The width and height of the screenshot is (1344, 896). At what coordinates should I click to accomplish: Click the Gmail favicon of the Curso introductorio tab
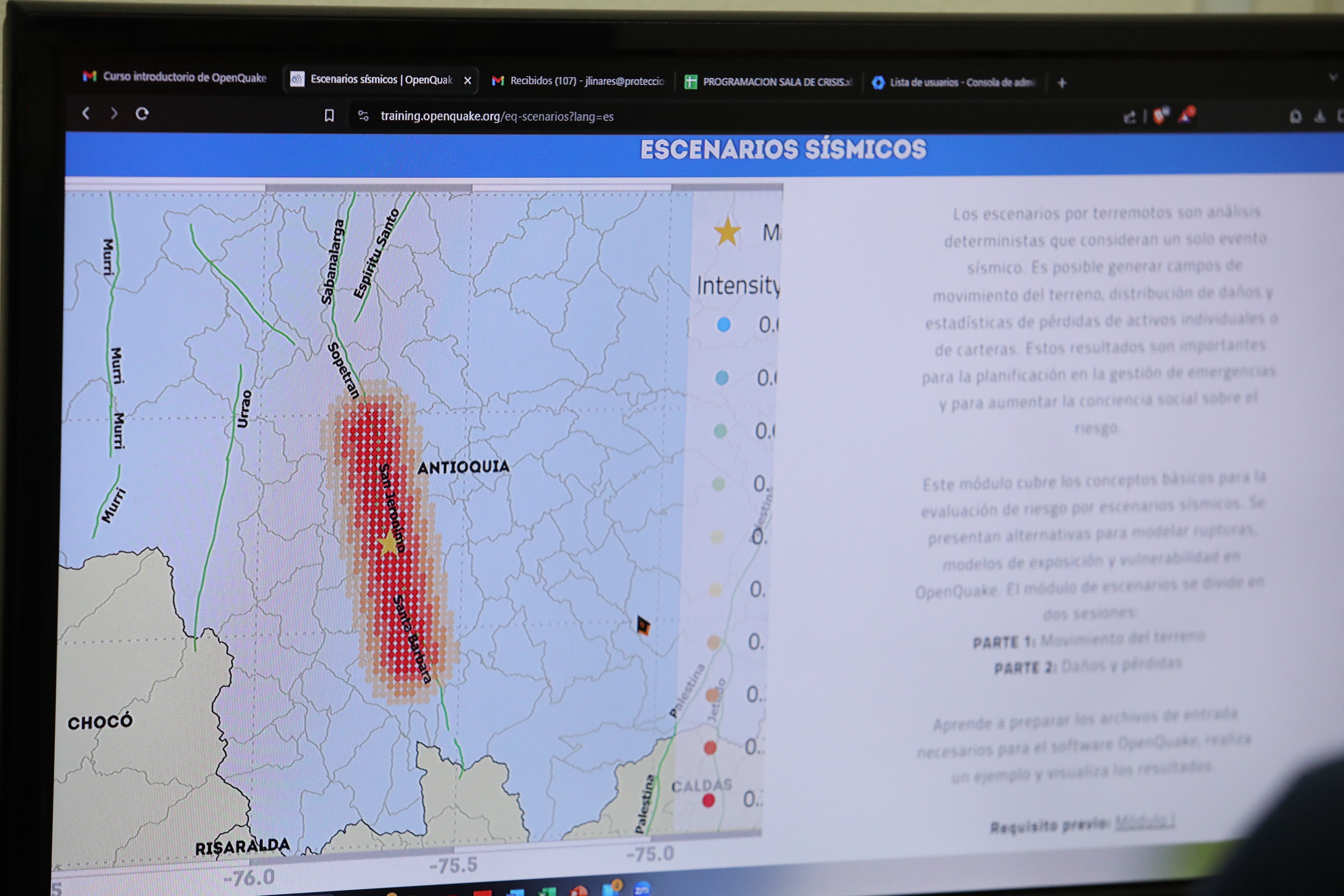(90, 76)
